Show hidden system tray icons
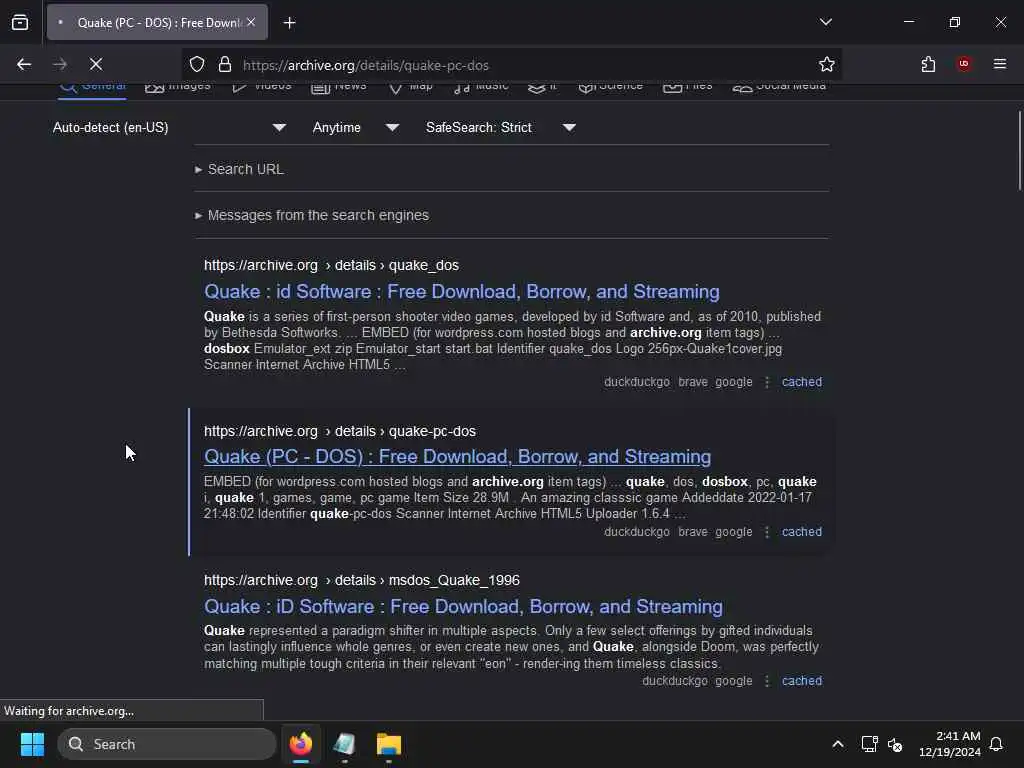The width and height of the screenshot is (1024, 768). 837,744
